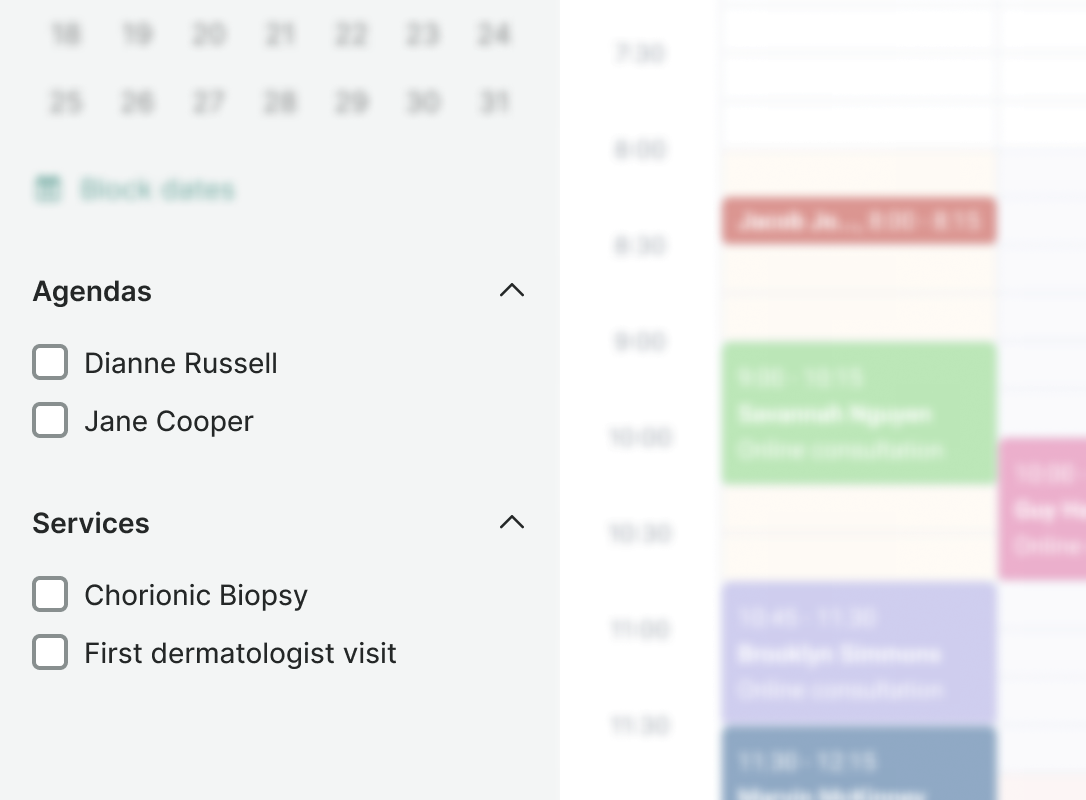Click the calendar icon beside Block dates
The image size is (1086, 800).
47,189
